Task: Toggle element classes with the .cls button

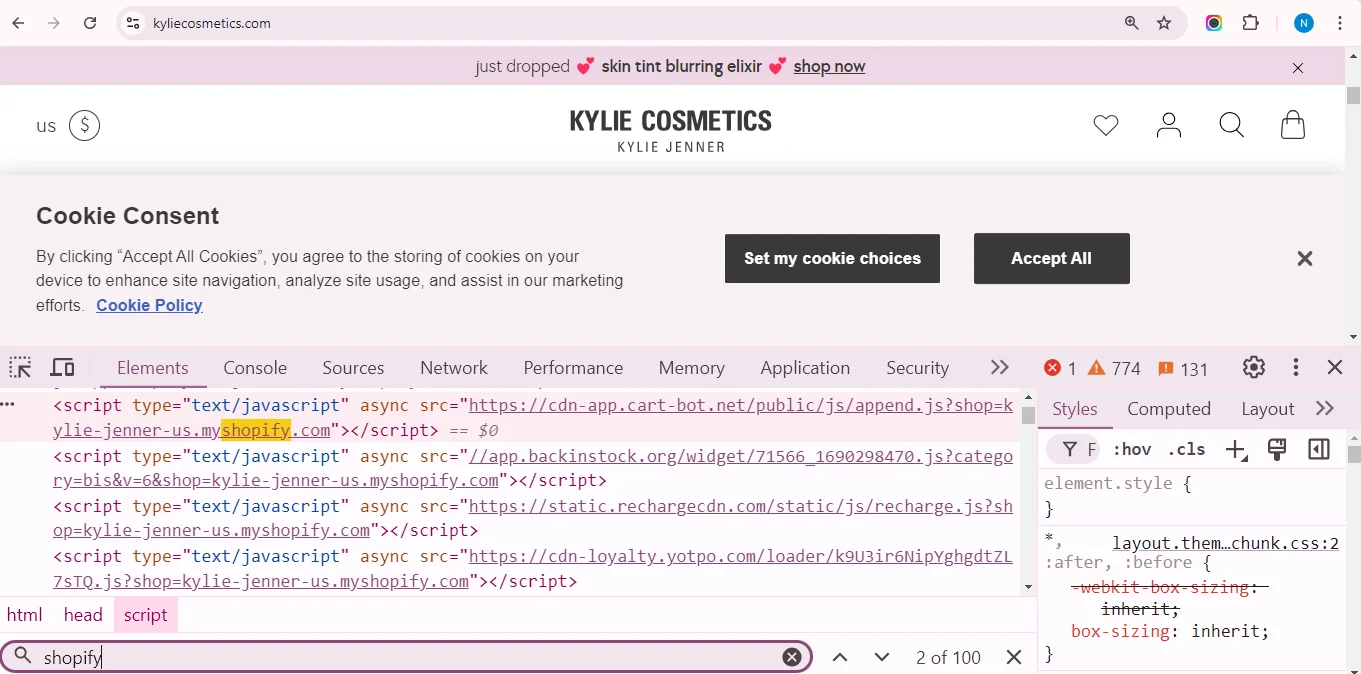Action: 1186,449
